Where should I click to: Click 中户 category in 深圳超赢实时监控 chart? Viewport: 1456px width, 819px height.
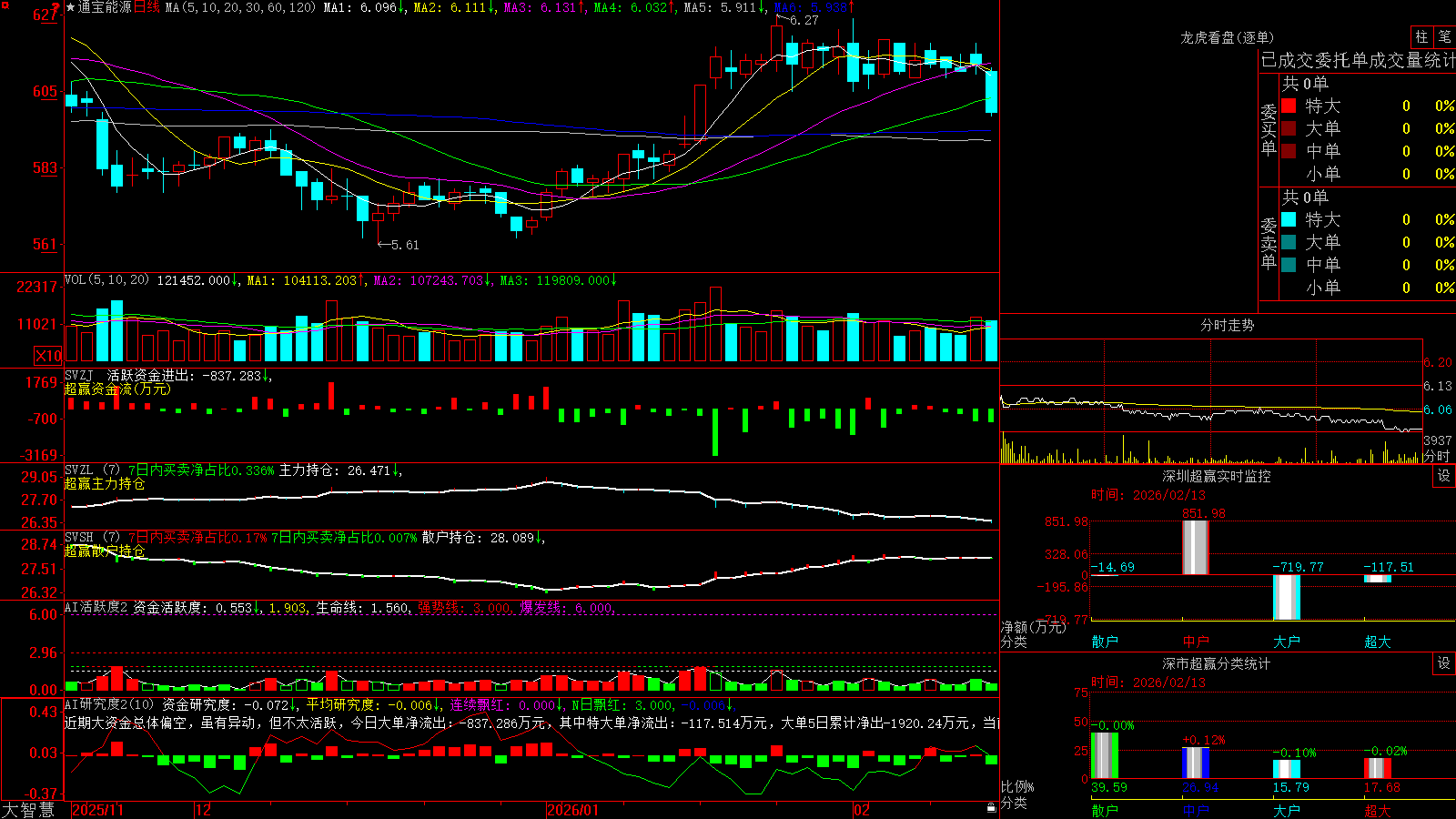point(1196,642)
